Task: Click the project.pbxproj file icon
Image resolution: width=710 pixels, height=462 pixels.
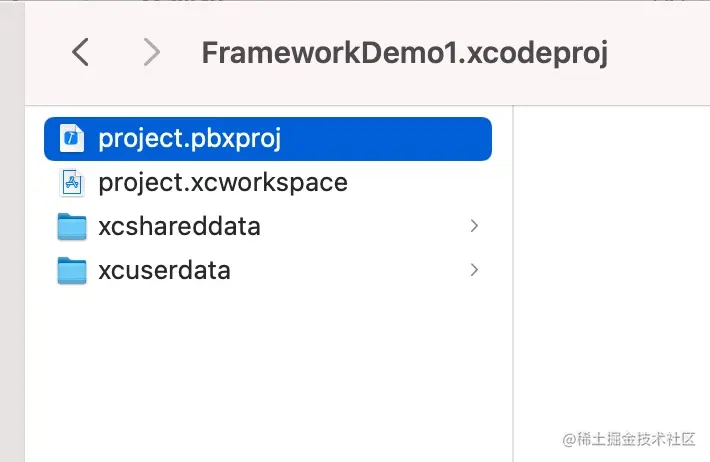Action: [72, 138]
